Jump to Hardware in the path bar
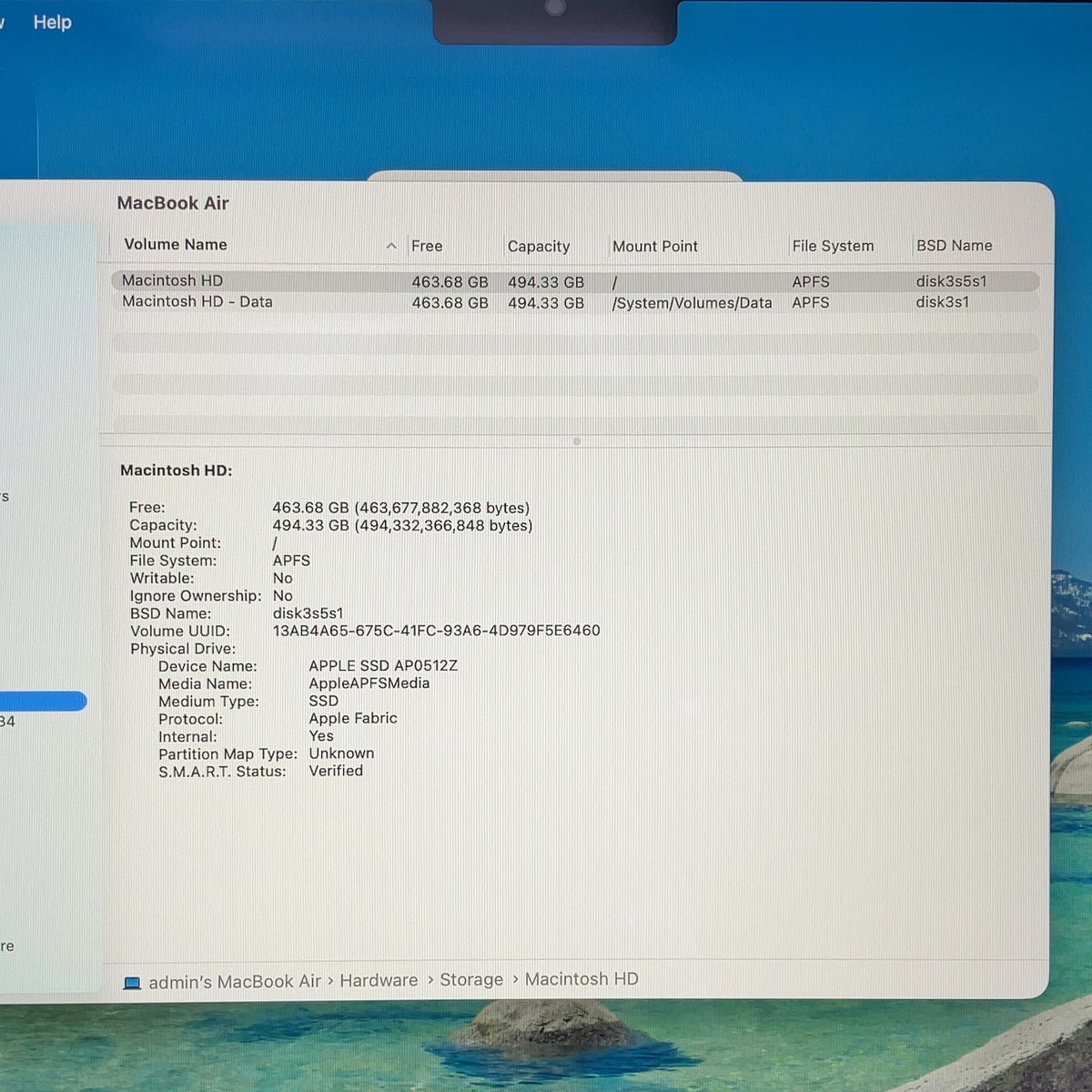Screen dimensions: 1092x1092 [x=379, y=980]
